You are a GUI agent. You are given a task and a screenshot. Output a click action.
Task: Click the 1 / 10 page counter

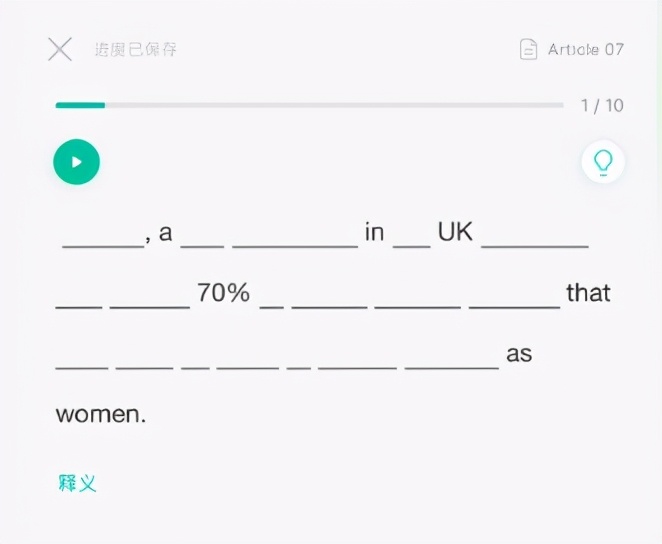pos(602,105)
